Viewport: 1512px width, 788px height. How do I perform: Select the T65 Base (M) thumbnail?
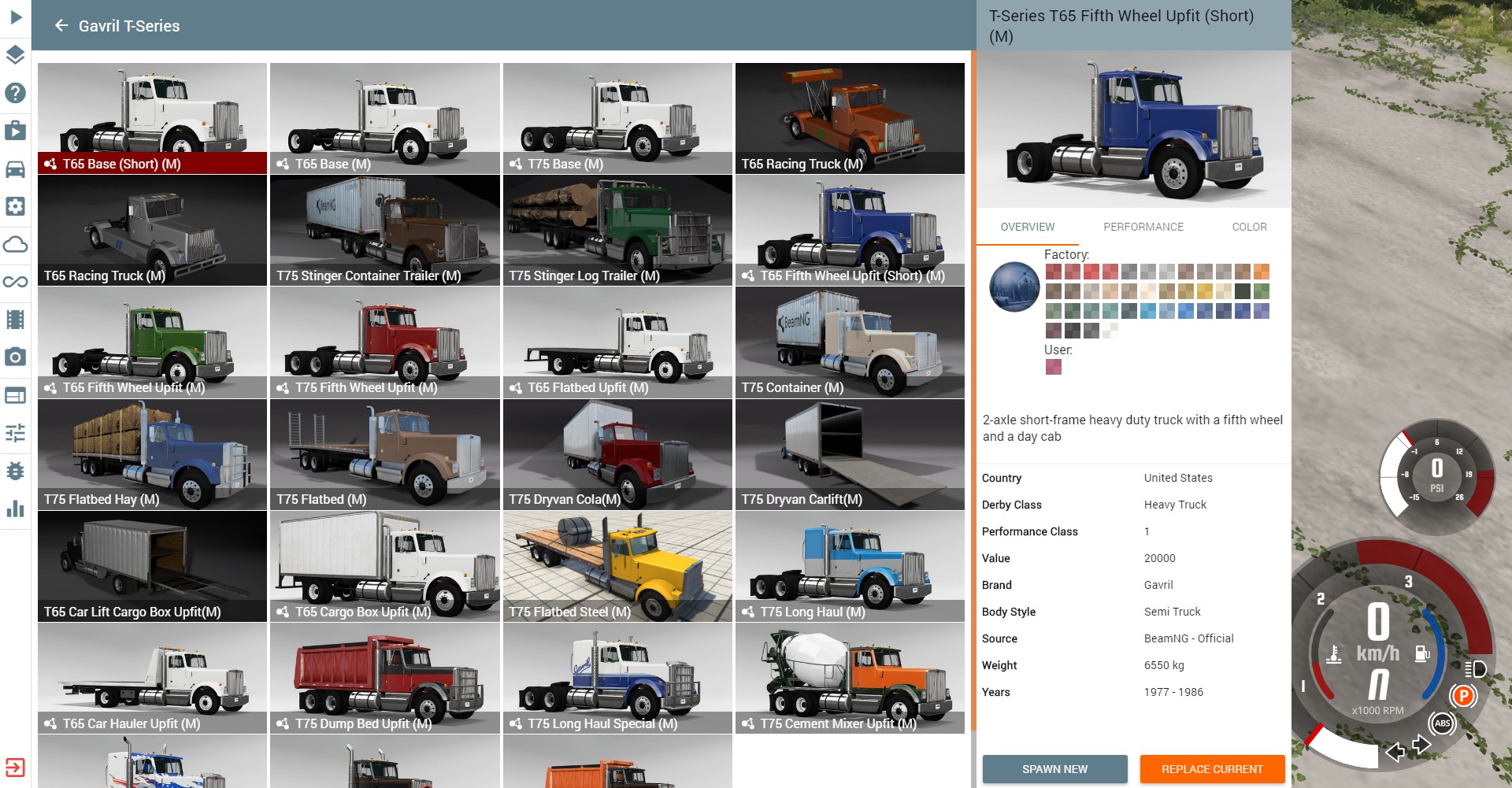pos(385,118)
